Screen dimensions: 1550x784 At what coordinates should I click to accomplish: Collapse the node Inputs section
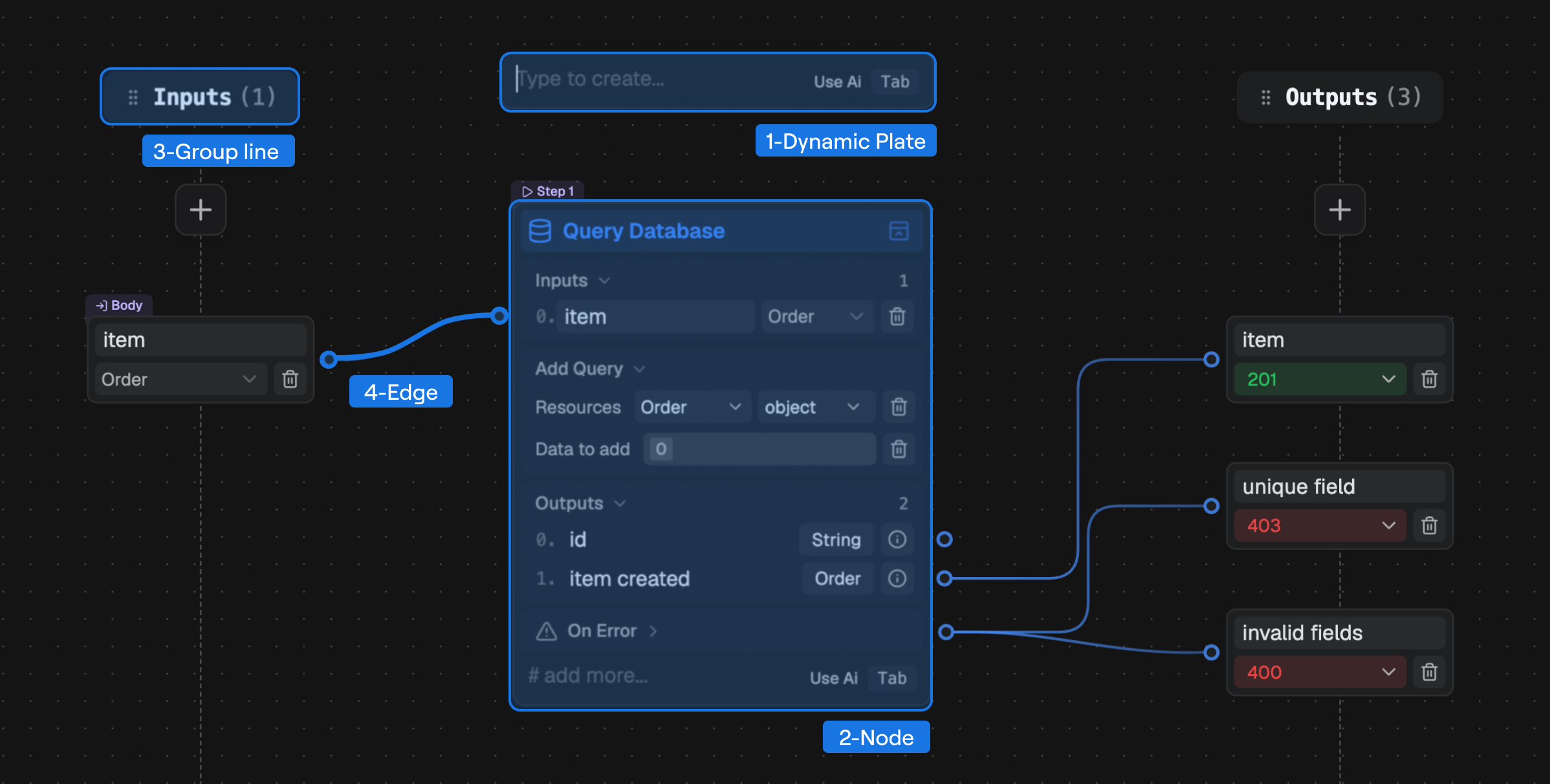[x=604, y=281]
